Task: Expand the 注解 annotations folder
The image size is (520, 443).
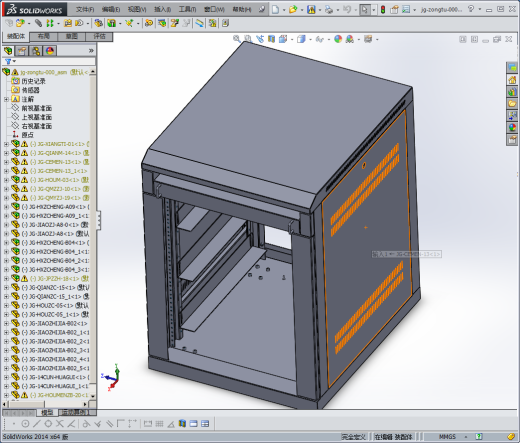Action: pyautogui.click(x=6, y=99)
